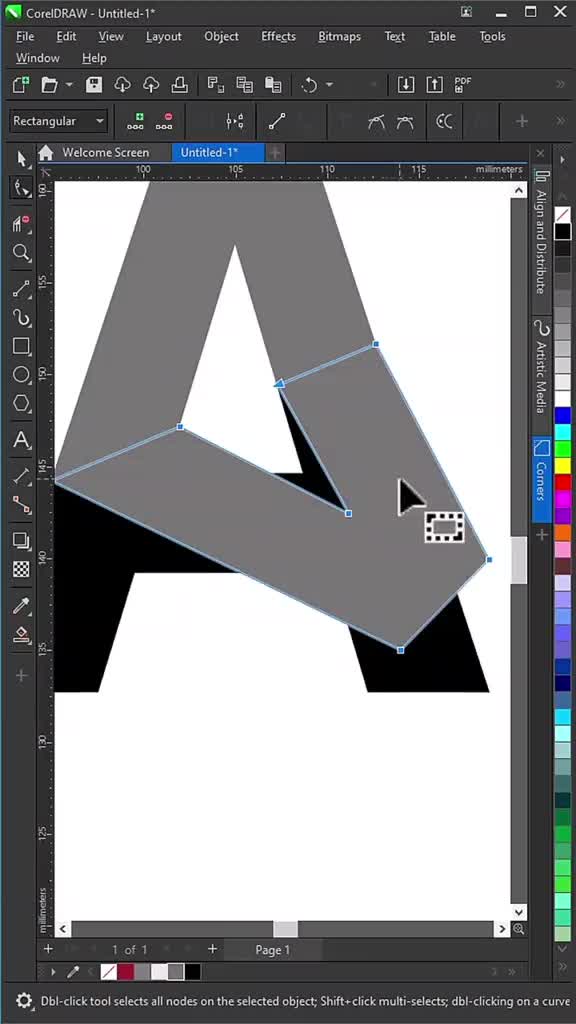The height and width of the screenshot is (1024, 576).
Task: Click the Export icon
Action: coord(434,85)
